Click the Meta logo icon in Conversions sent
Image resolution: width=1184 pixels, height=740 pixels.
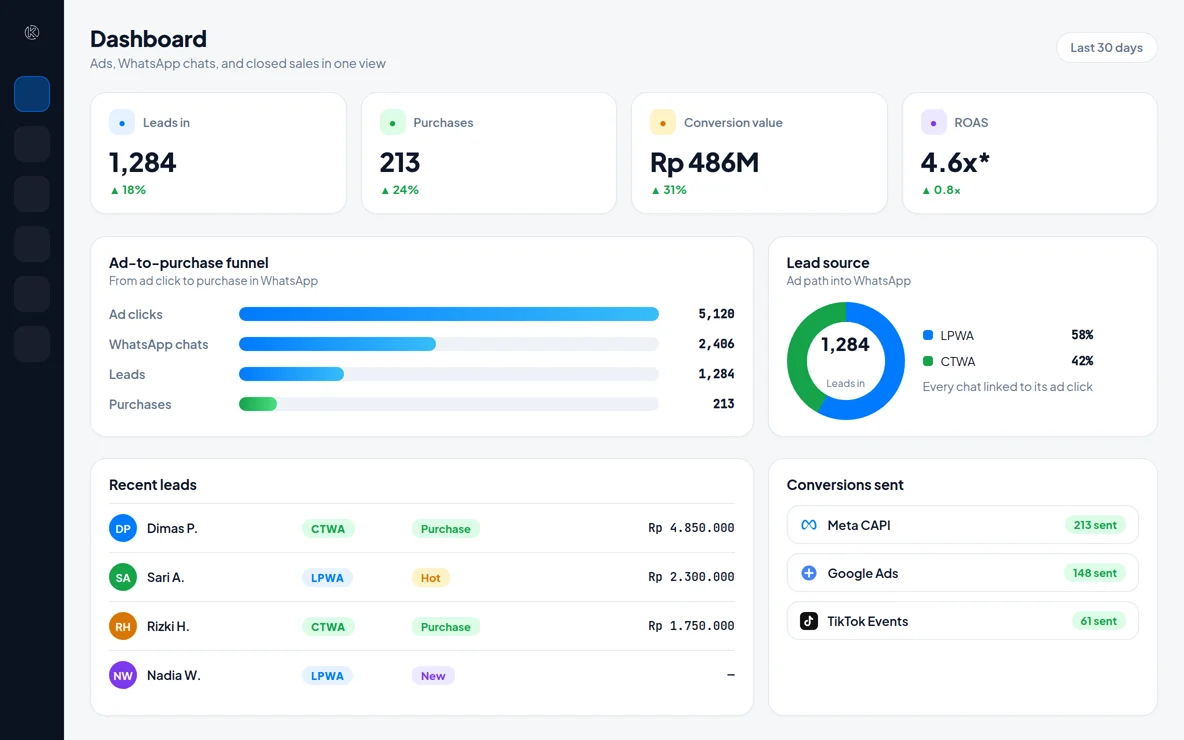[x=809, y=525]
